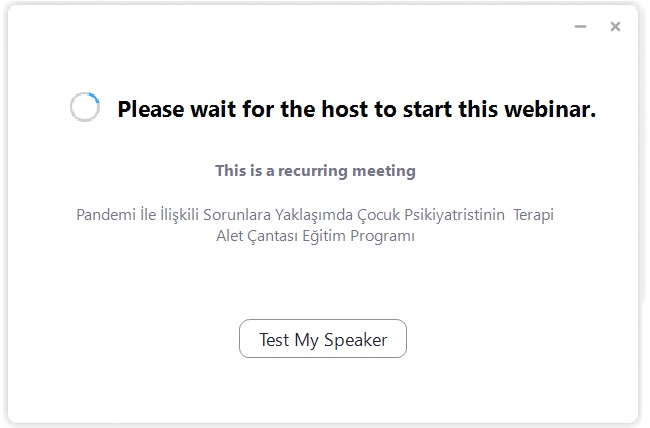Minimize the waiting room window

click(x=580, y=27)
